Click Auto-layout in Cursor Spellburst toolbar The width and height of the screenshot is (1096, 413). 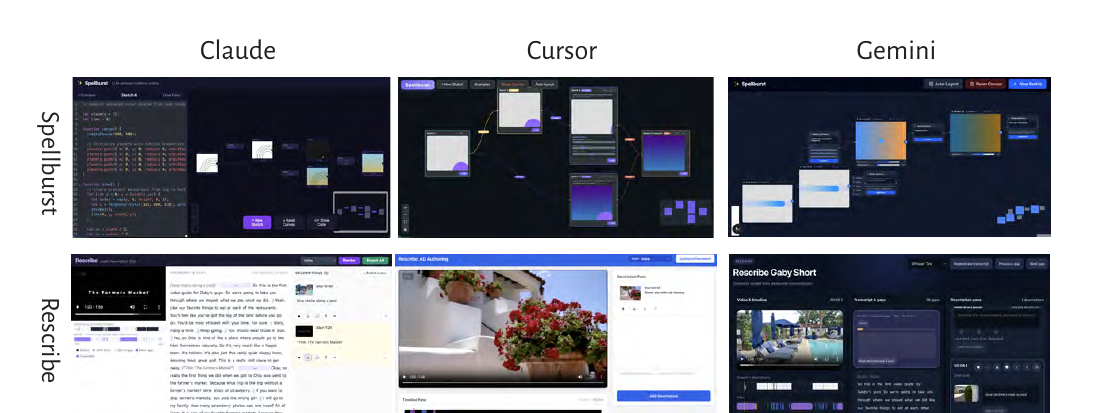[x=545, y=85]
